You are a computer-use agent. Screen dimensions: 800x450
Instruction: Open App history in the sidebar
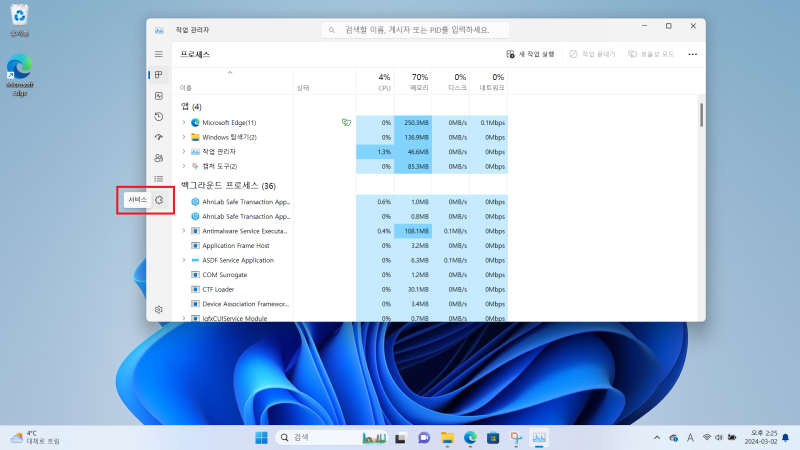(159, 116)
